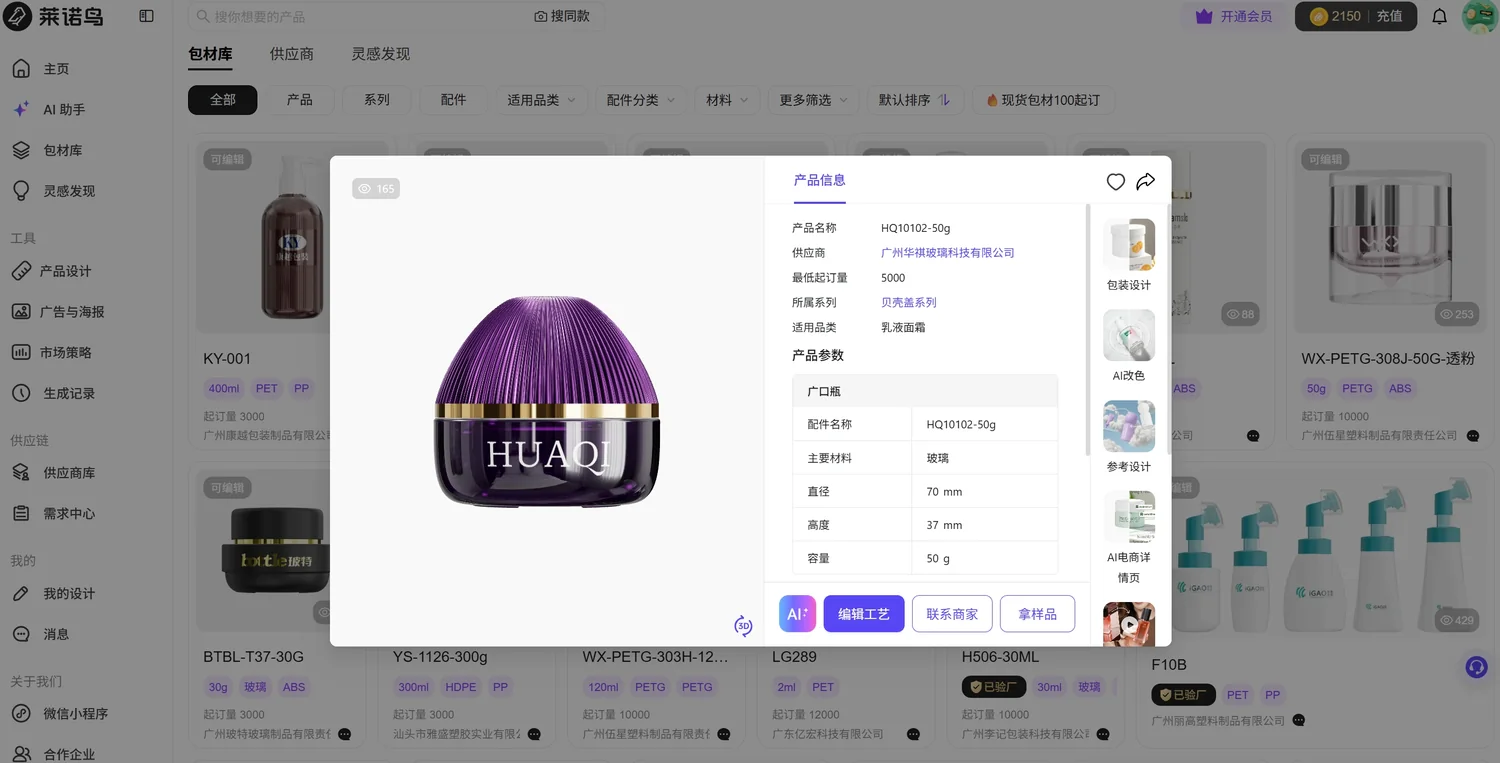The image size is (1500, 763).
Task: Toggle 3D view of the product
Action: click(743, 626)
